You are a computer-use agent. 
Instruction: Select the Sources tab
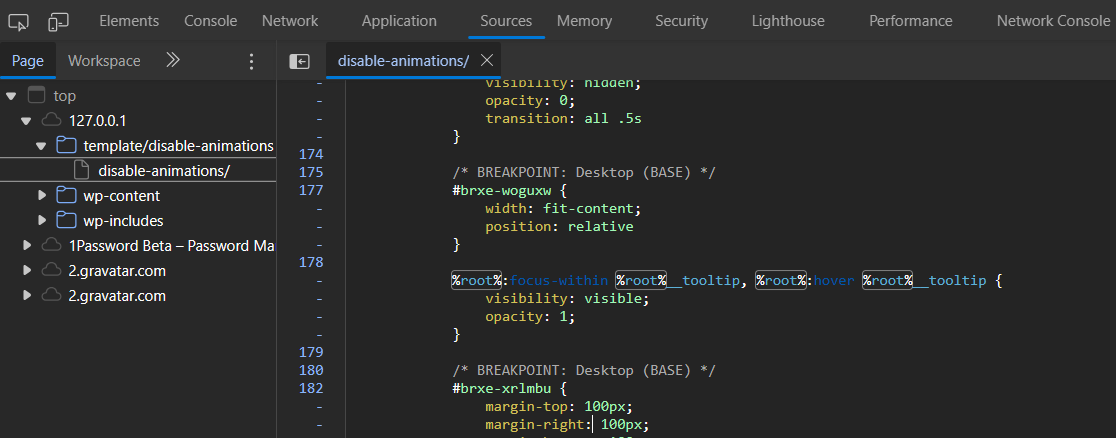506,21
